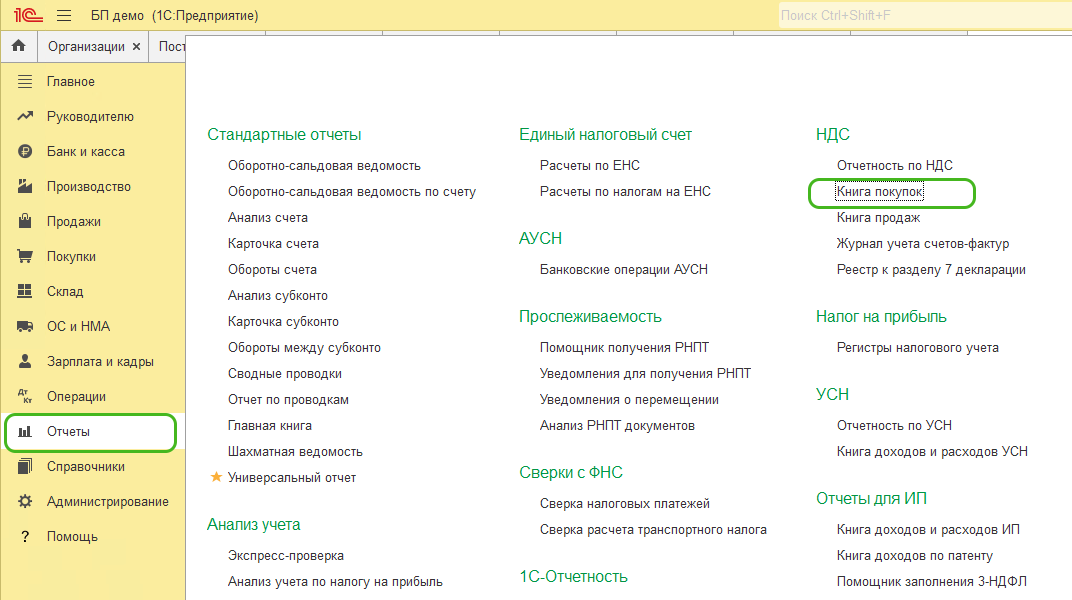Open the Книга покупок report
This screenshot has height=600, width=1072.
click(879, 192)
